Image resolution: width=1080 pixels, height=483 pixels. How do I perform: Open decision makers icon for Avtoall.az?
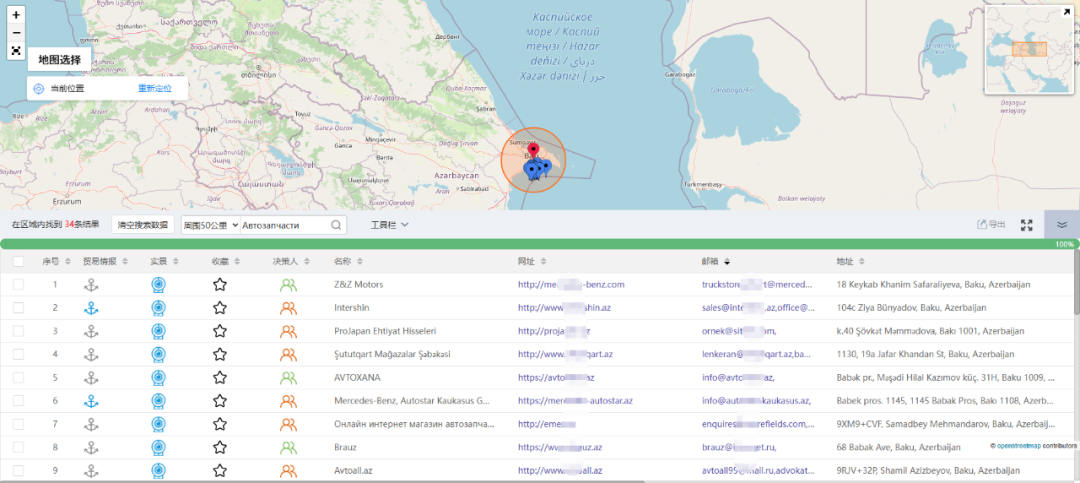(289, 471)
